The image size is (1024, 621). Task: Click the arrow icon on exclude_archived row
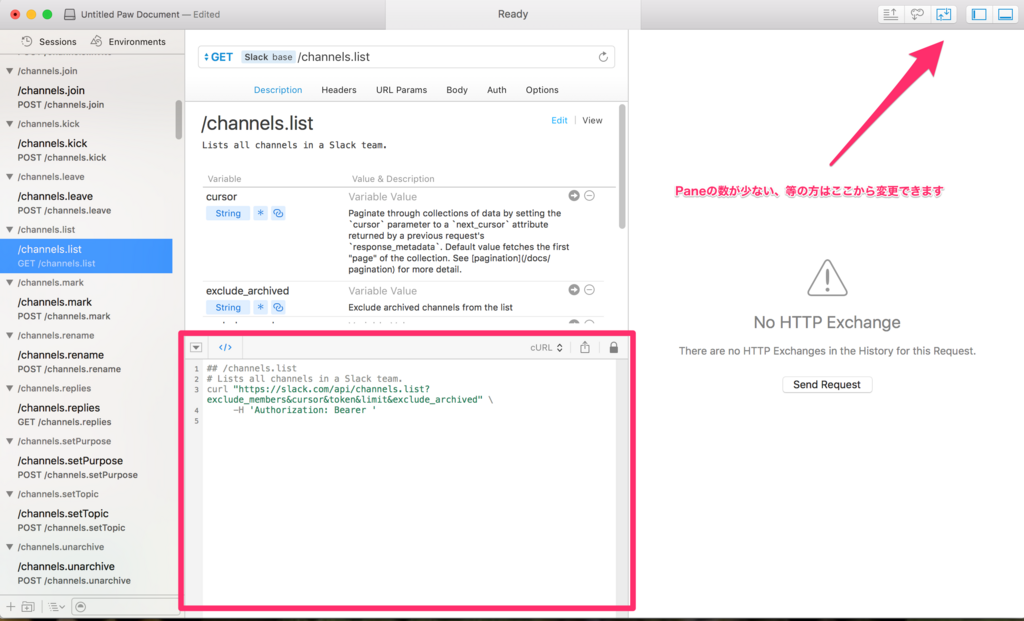(573, 290)
